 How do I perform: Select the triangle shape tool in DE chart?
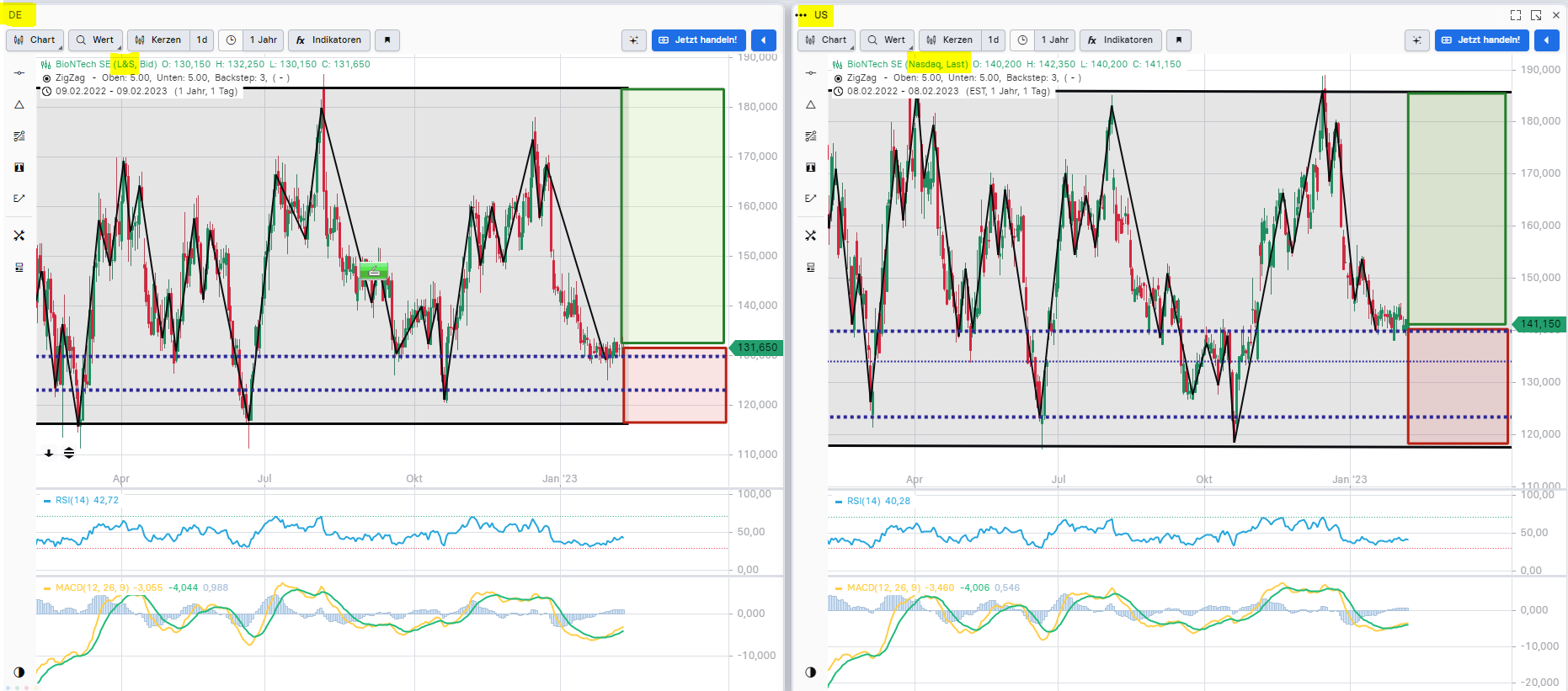(x=19, y=104)
